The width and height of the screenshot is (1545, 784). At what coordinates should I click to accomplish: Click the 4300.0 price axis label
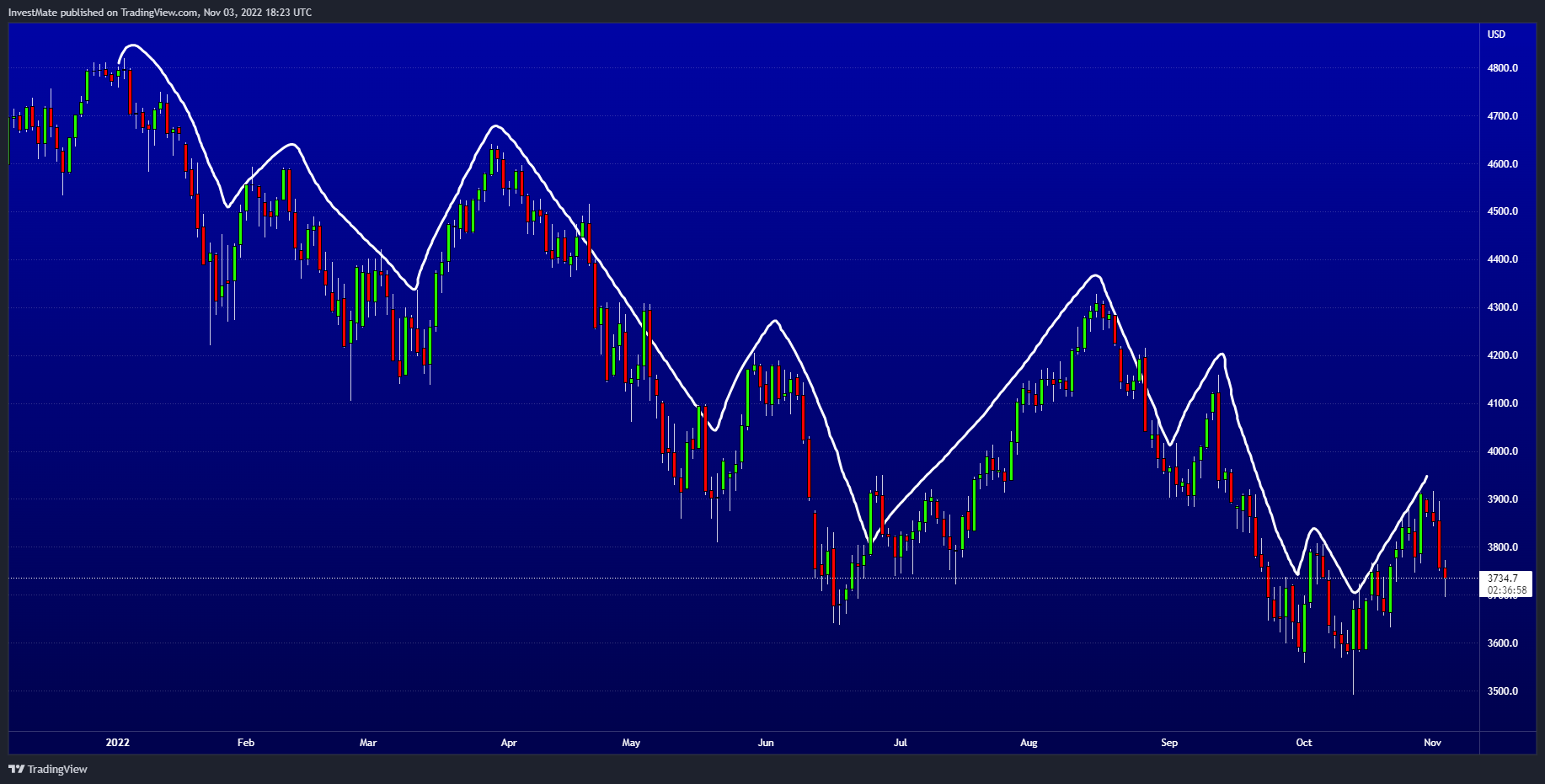[1503, 307]
